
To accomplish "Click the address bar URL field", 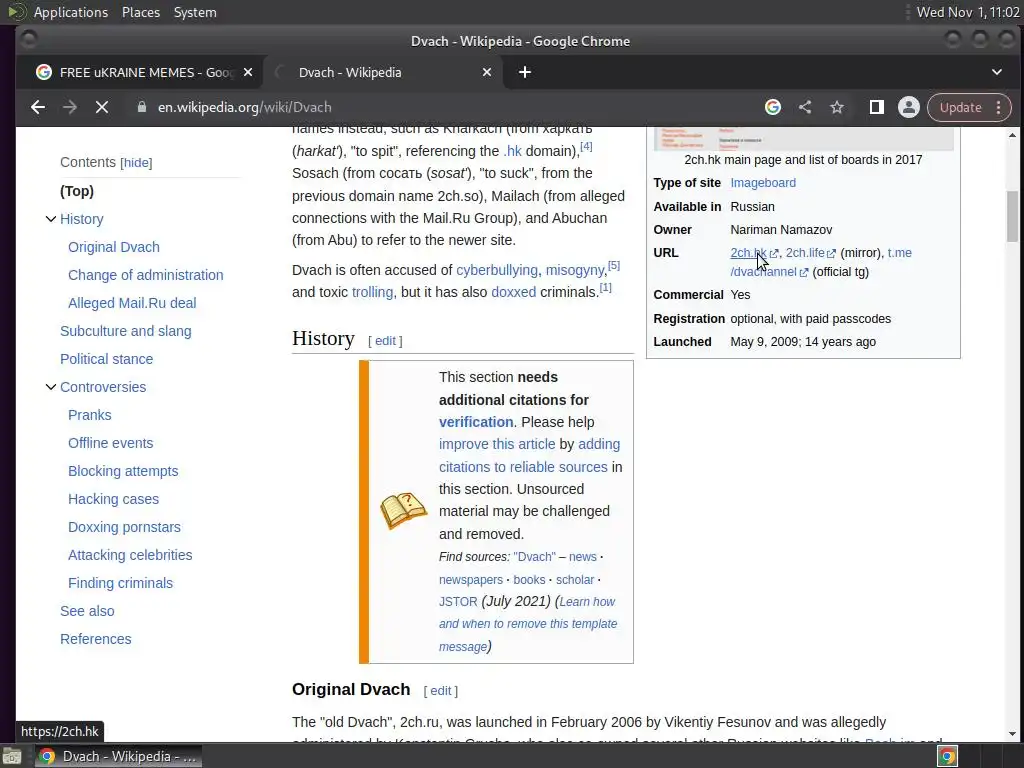I will coord(244,107).
